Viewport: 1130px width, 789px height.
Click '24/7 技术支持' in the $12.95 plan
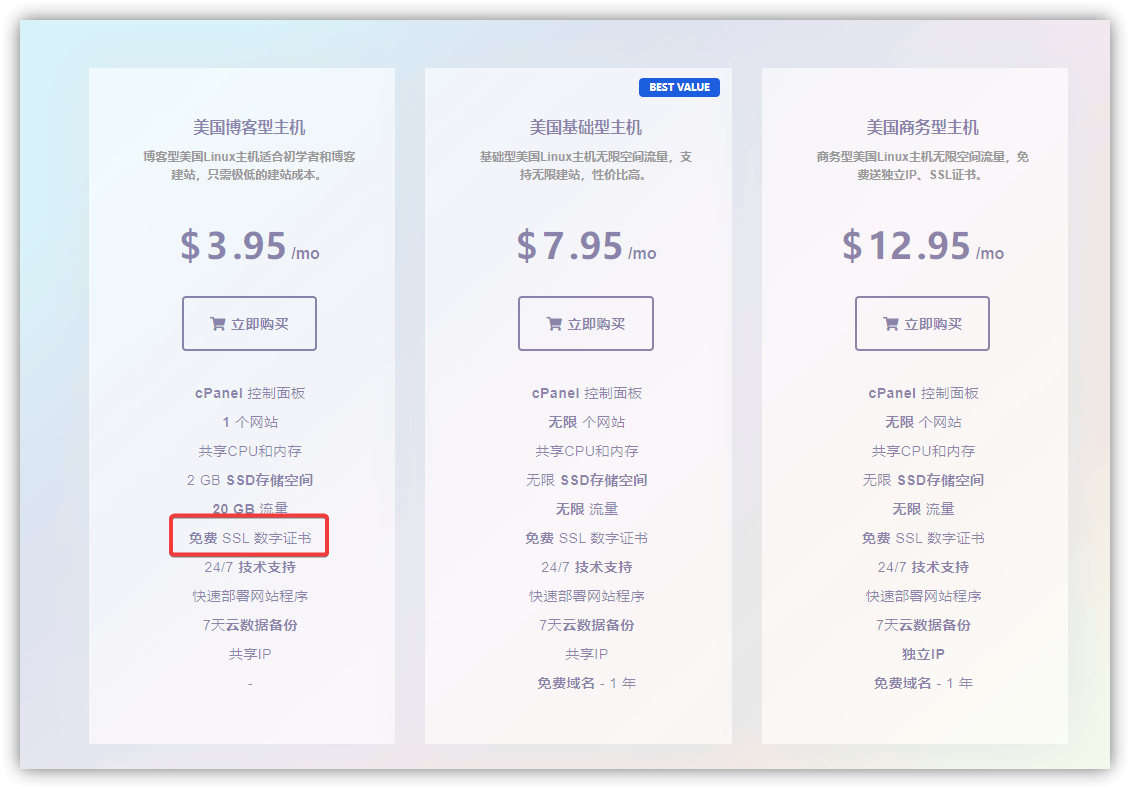point(923,567)
